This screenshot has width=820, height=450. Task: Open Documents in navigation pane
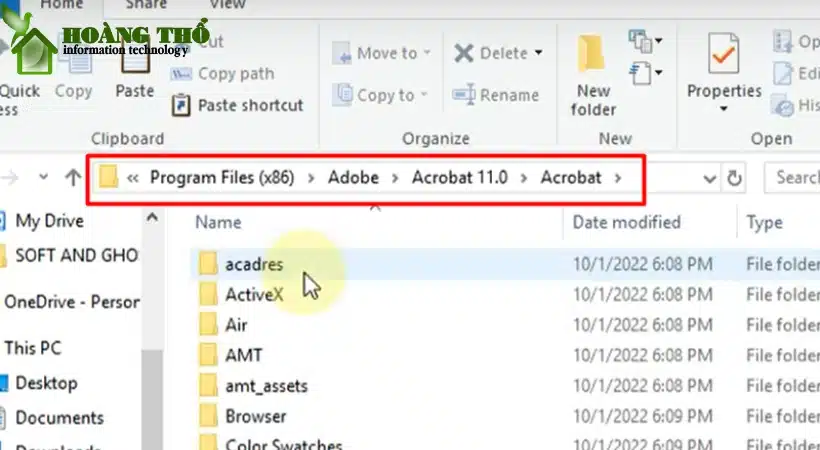pyautogui.click(x=59, y=418)
